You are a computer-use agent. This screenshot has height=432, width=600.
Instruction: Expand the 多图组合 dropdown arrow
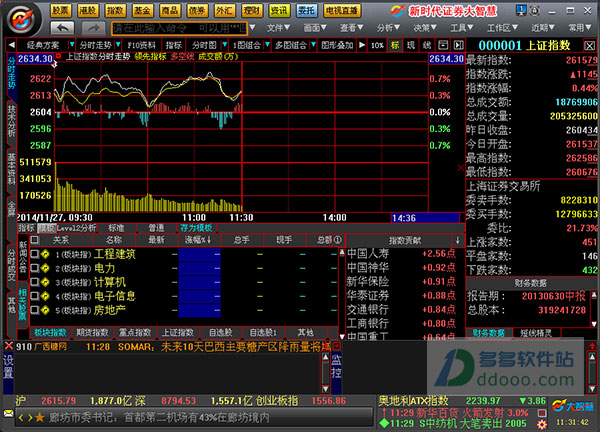pyautogui.click(x=313, y=45)
